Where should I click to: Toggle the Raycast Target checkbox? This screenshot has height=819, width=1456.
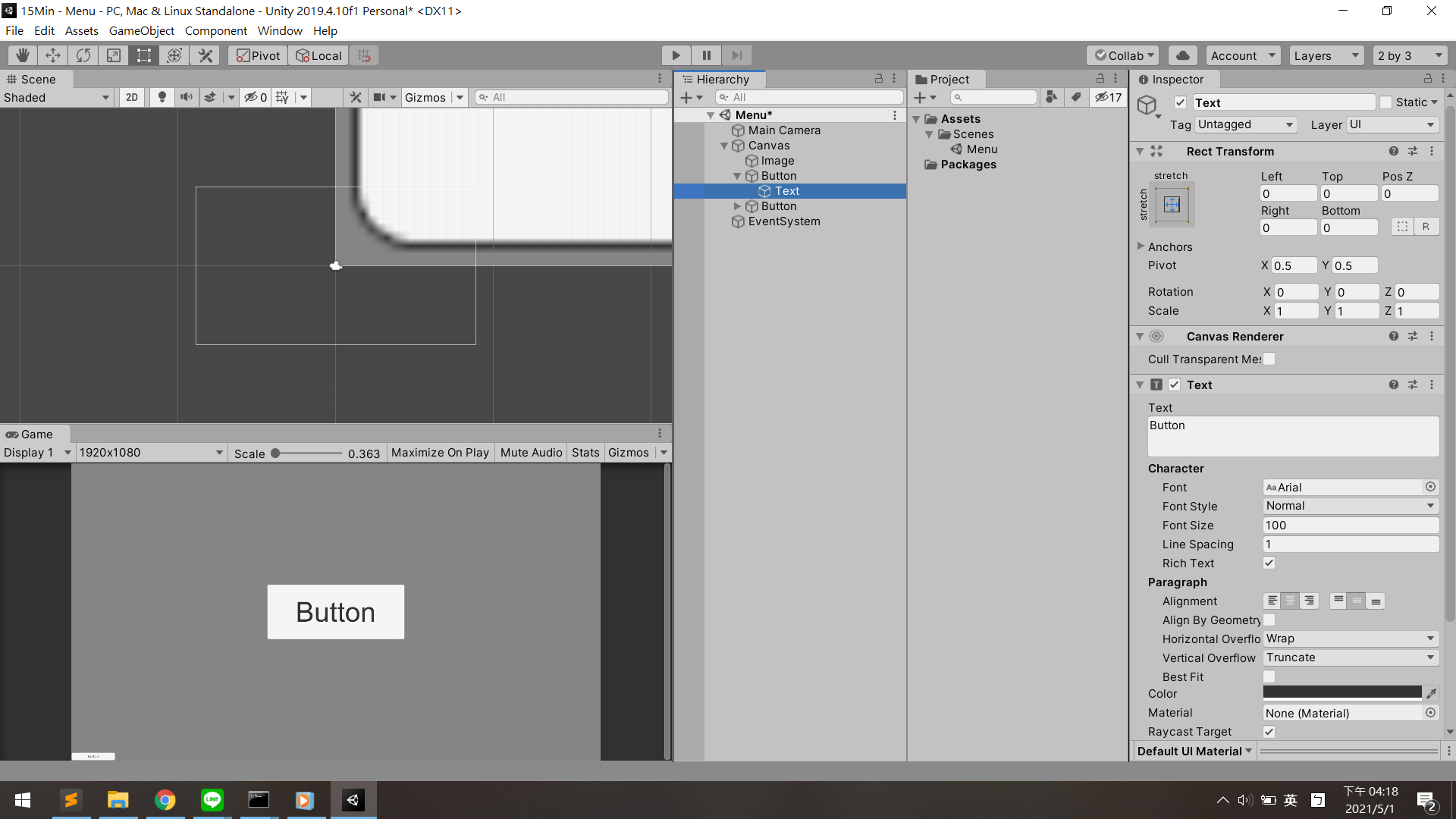point(1269,731)
